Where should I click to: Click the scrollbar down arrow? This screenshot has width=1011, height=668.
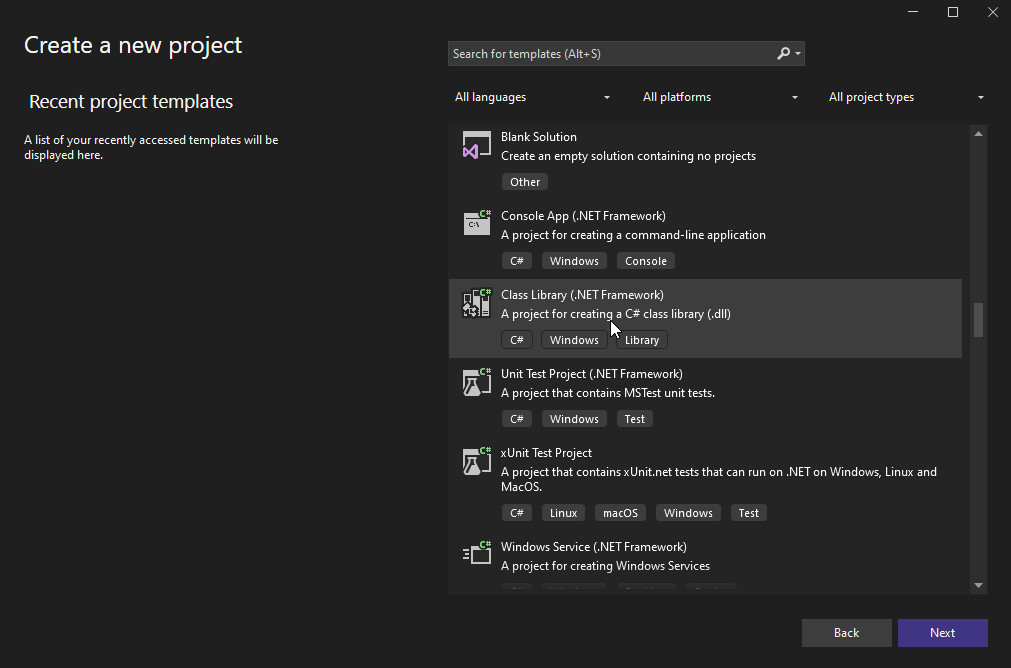pos(978,585)
